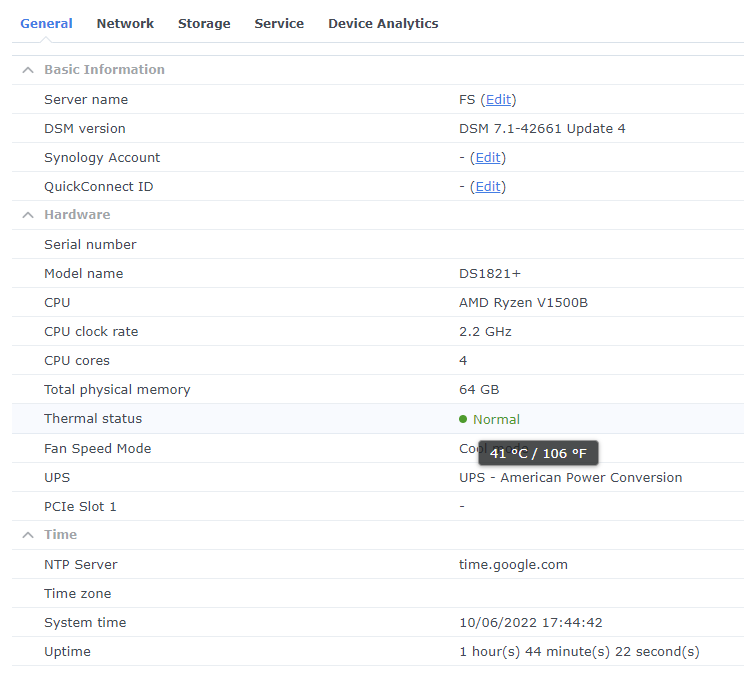Viewport: 744px width, 678px height.
Task: Click Edit link next to server name FS
Action: [x=498, y=100]
